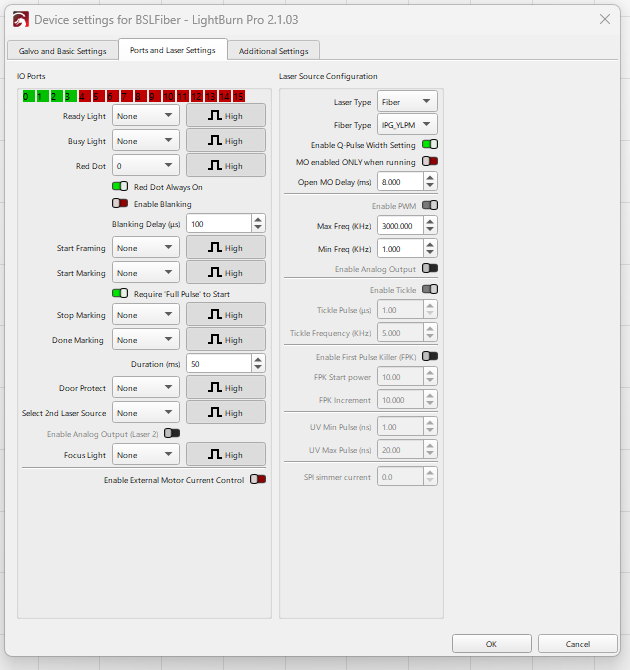The width and height of the screenshot is (630, 670).
Task: Decrease Max Freq (KHz) with down arrow
Action: point(430,230)
